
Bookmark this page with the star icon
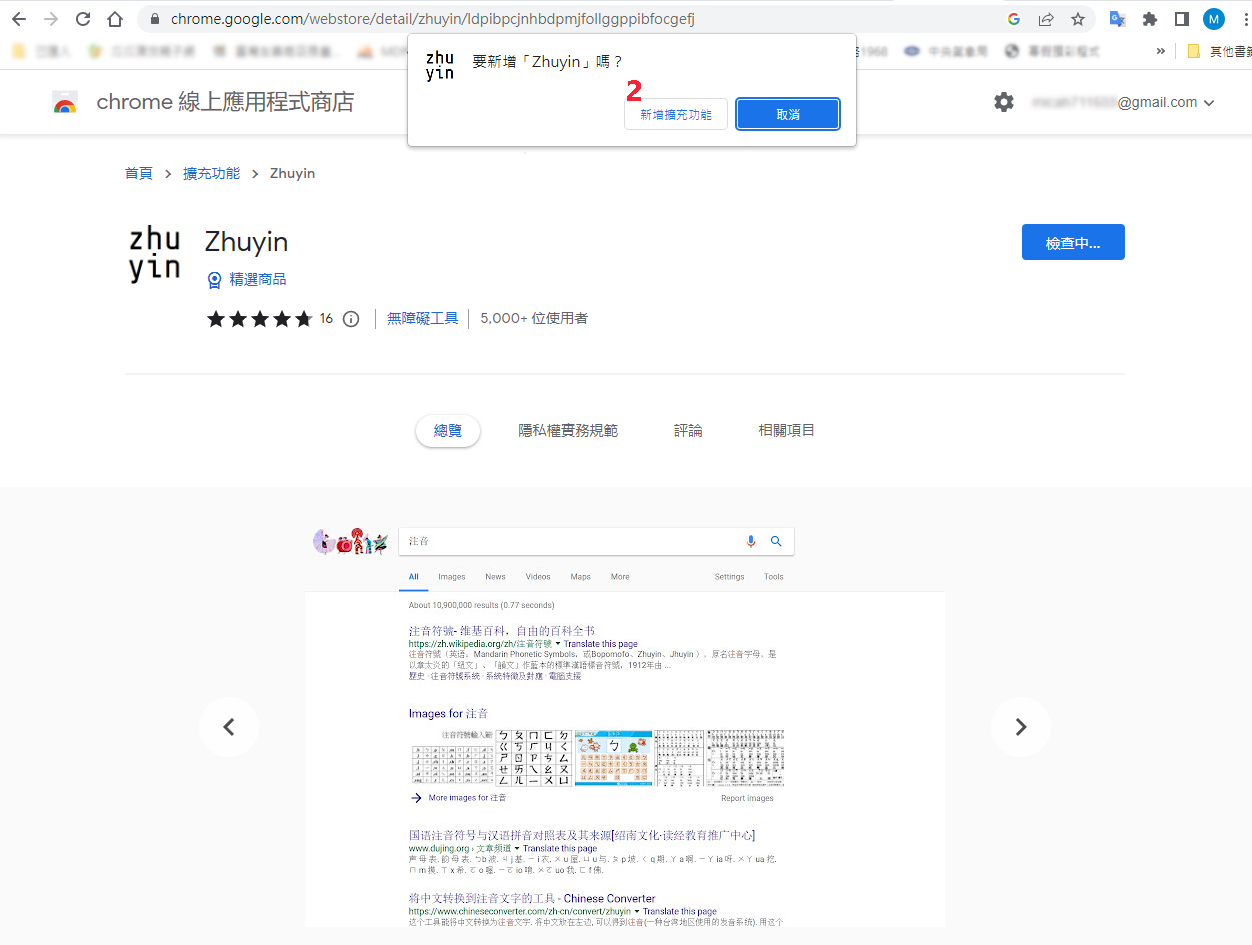point(1078,19)
